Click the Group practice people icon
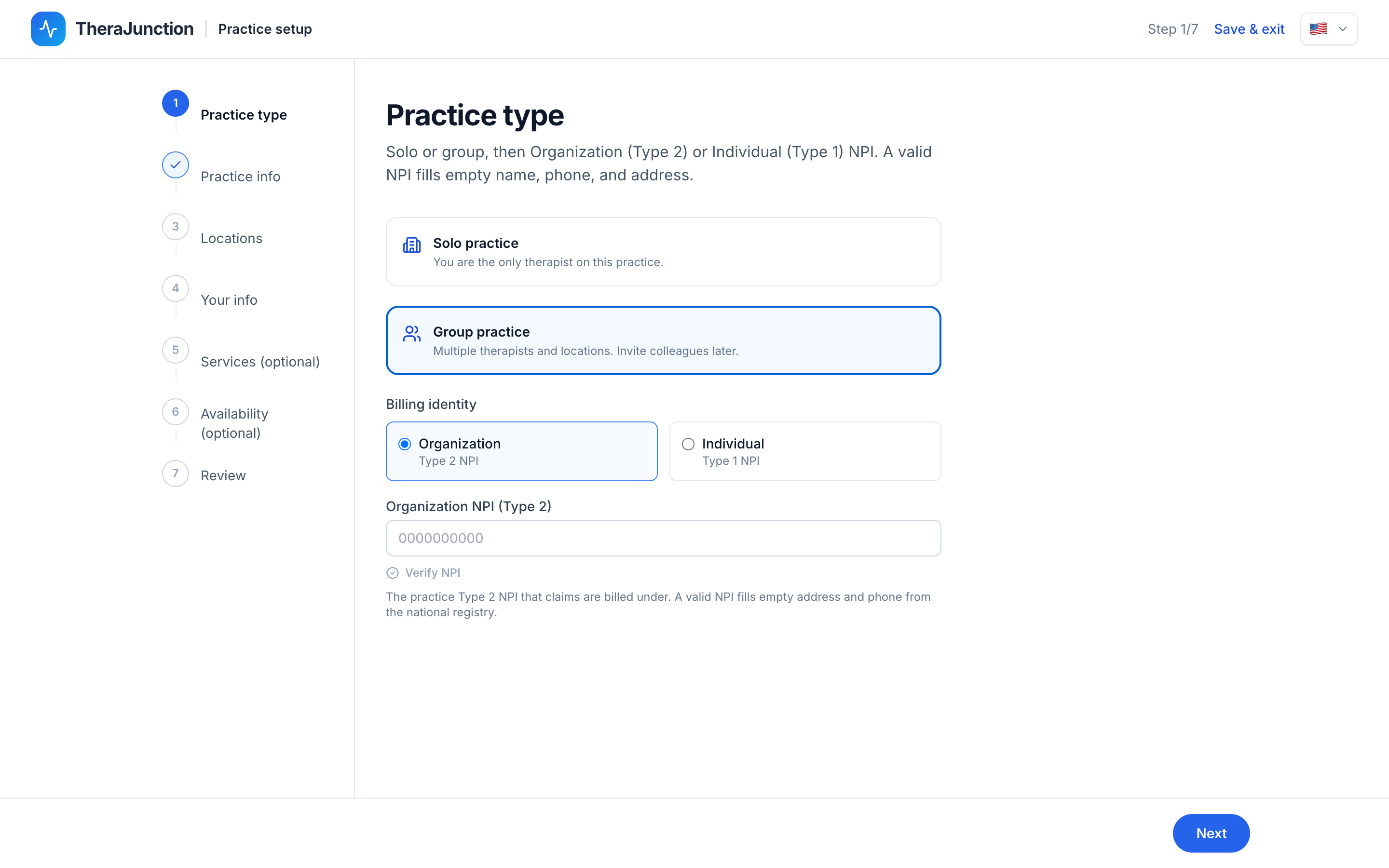 (x=411, y=334)
